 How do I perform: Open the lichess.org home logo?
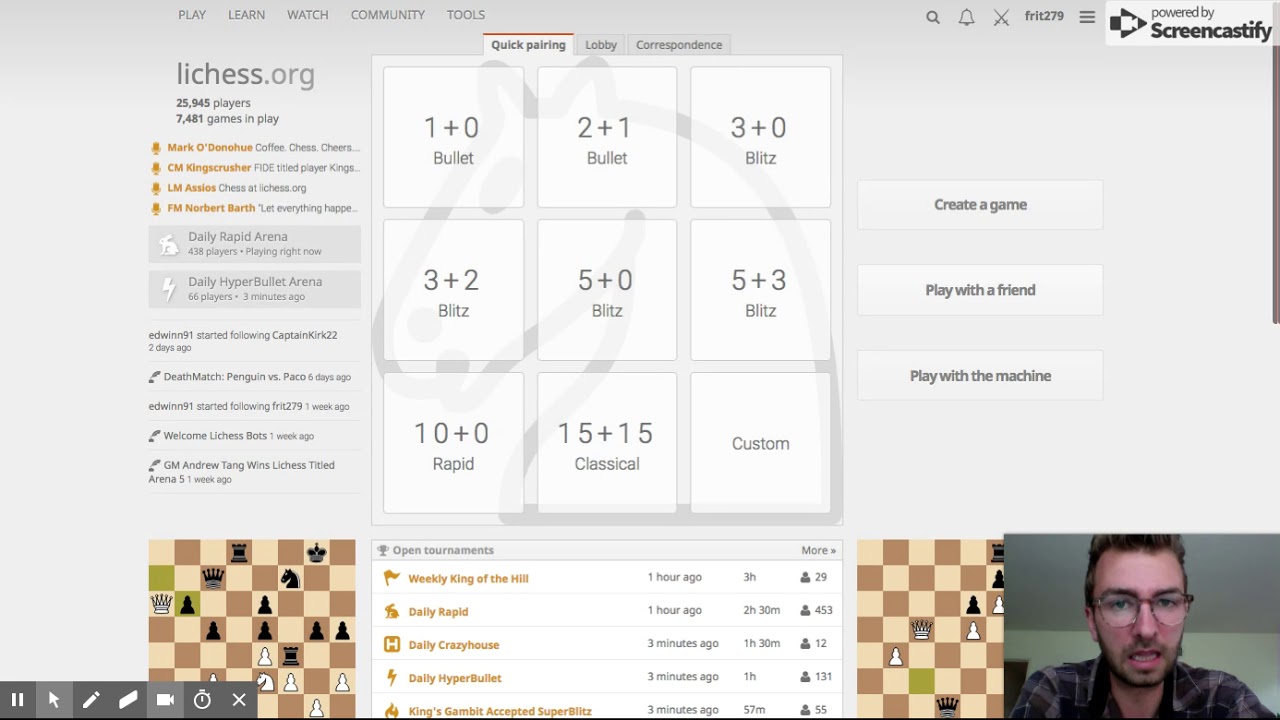(245, 74)
